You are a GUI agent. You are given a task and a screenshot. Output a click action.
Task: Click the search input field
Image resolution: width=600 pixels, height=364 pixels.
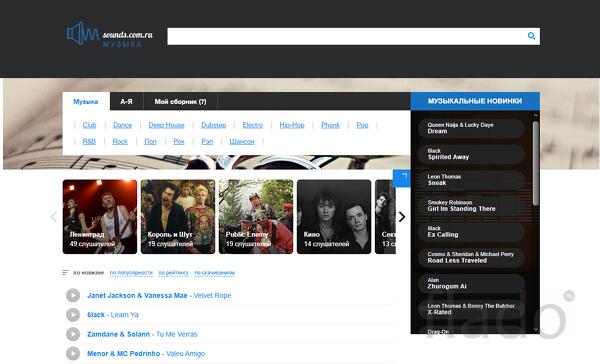tap(346, 36)
